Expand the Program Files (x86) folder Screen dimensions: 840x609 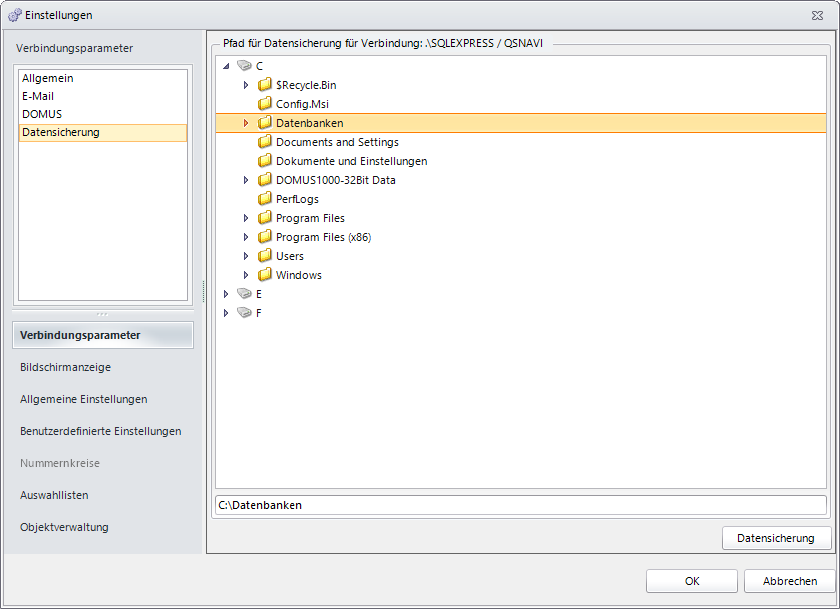pos(246,237)
